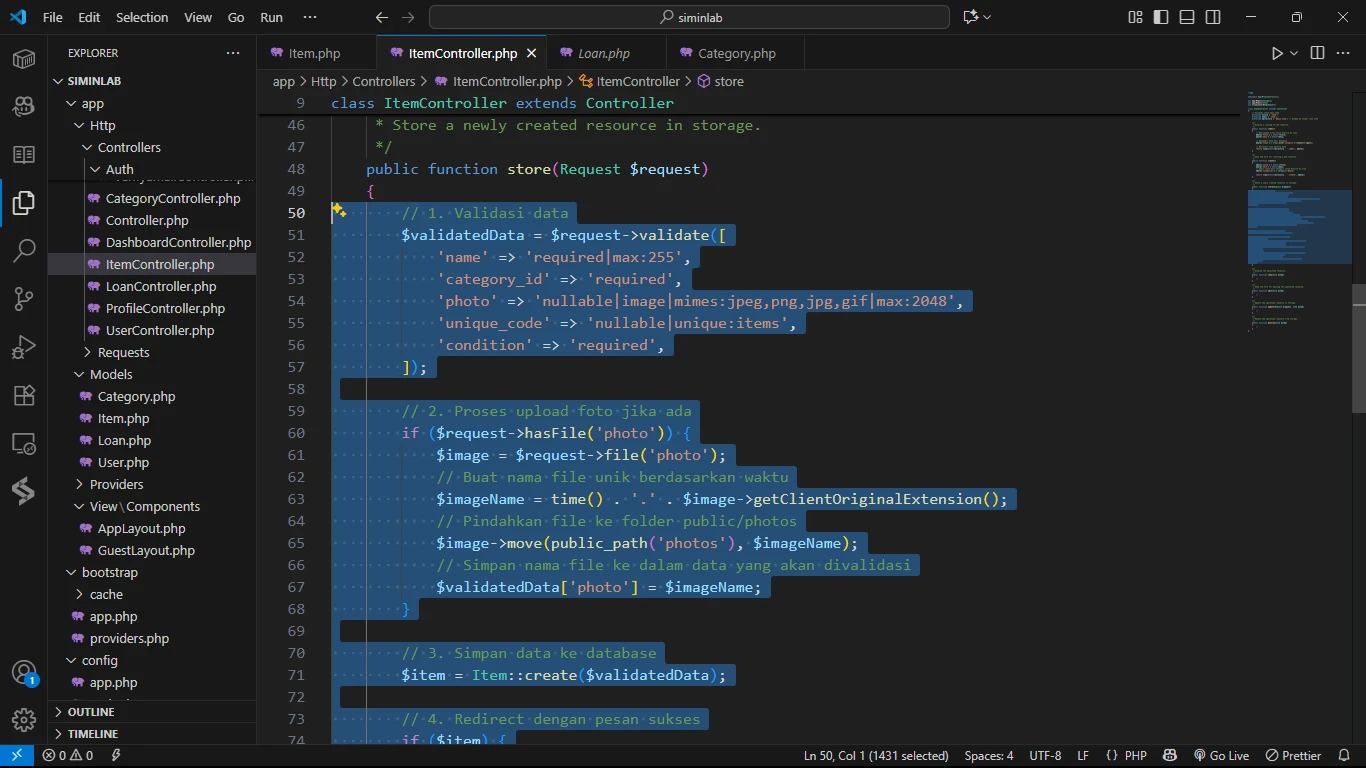This screenshot has width=1366, height=768.
Task: Toggle the bottom panel visibility
Action: [1187, 17]
